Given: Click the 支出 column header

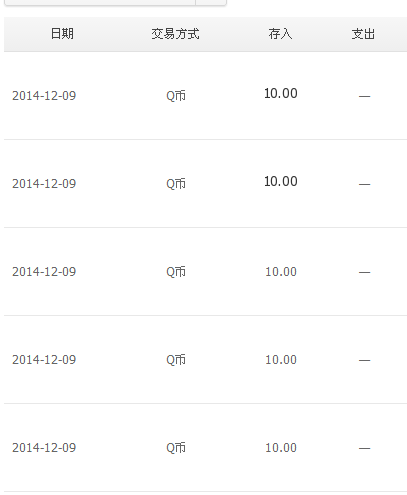Looking at the screenshot, I should [363, 34].
